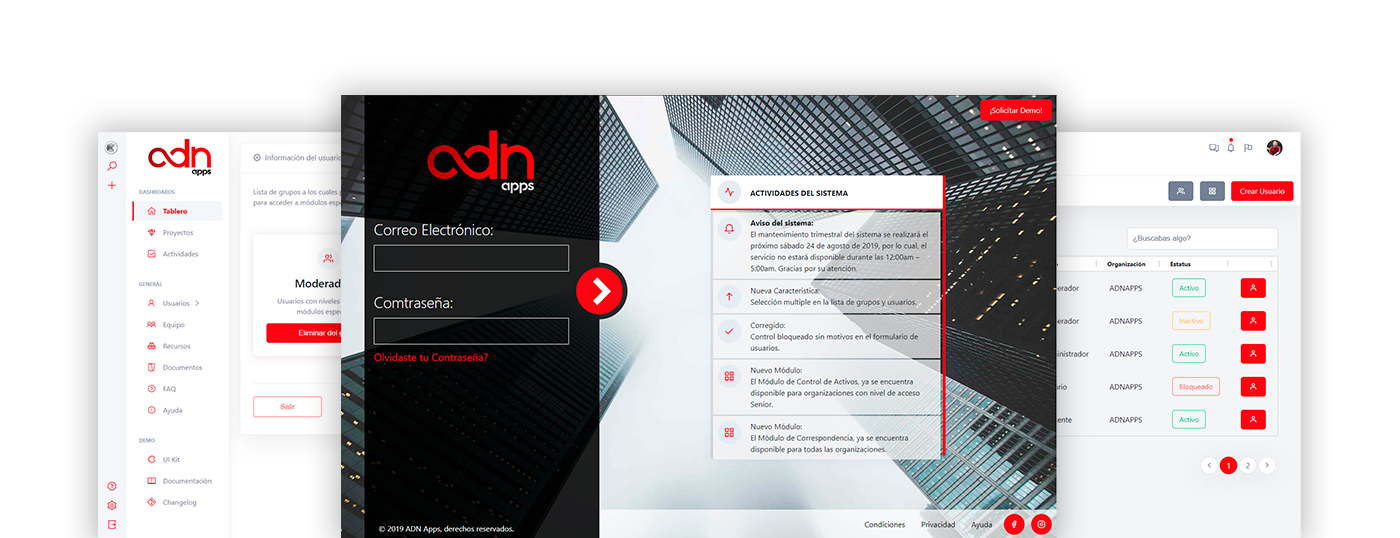Click the ¡Solicitar Demo! button

click(1016, 110)
